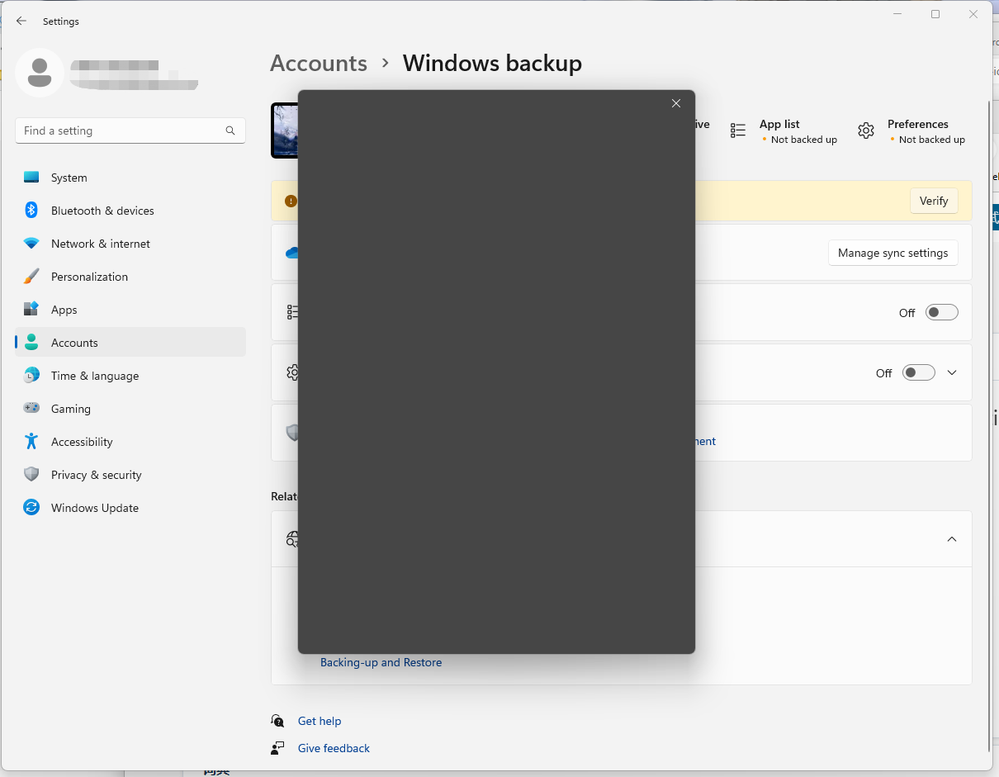Screen dimensions: 999x777
Task: Toggle the Off switch beside the chevron
Action: click(x=919, y=373)
